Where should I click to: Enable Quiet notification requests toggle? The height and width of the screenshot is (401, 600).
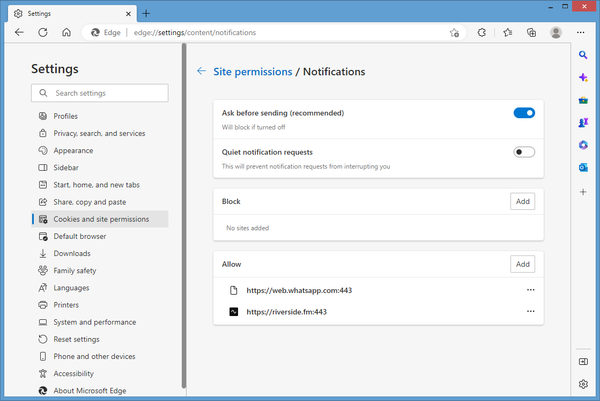click(524, 152)
